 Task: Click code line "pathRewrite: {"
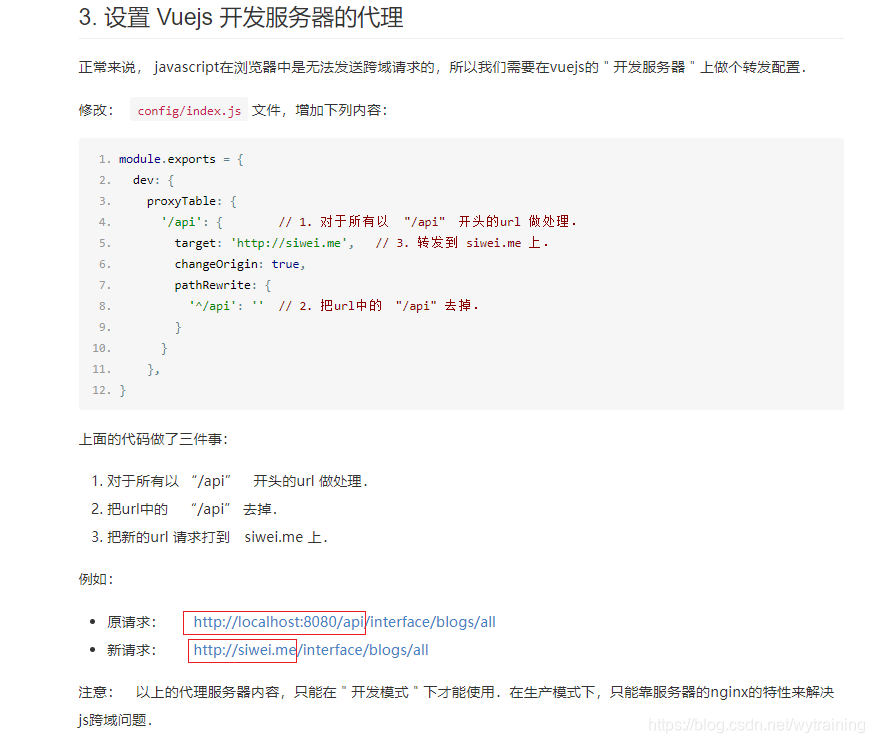[x=223, y=285]
